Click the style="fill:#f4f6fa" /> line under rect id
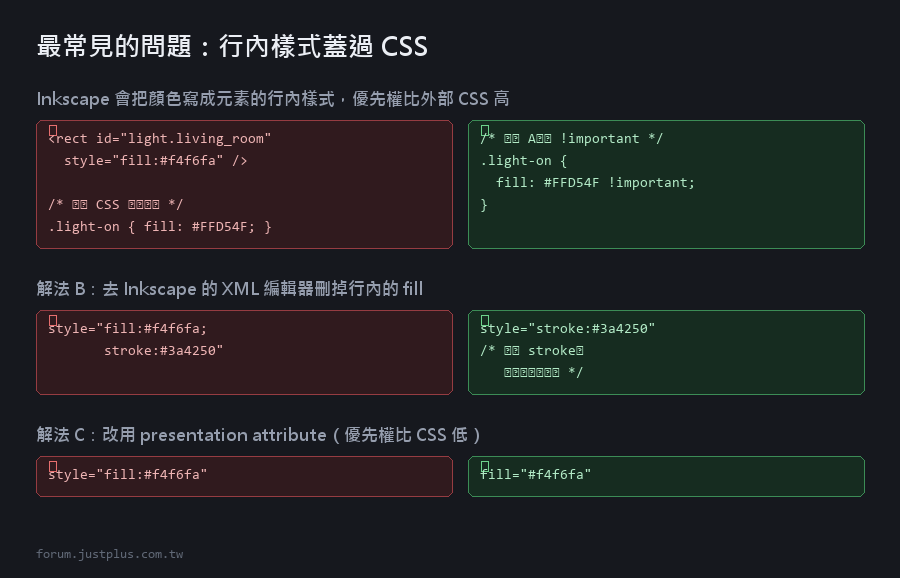Screen dimensions: 900x578 pyautogui.click(x=156, y=161)
